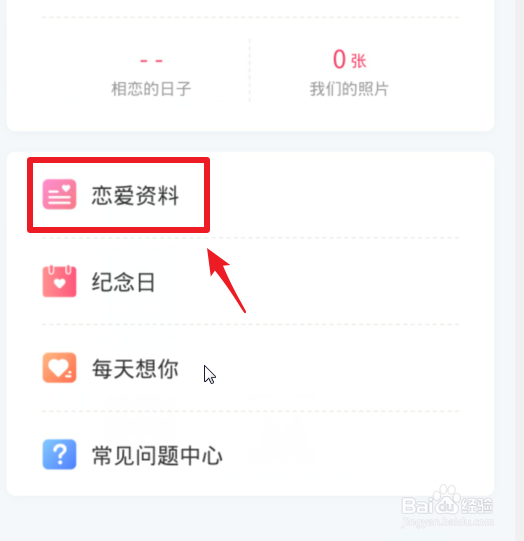Go to the 纪念日 menu entry text

(x=123, y=282)
